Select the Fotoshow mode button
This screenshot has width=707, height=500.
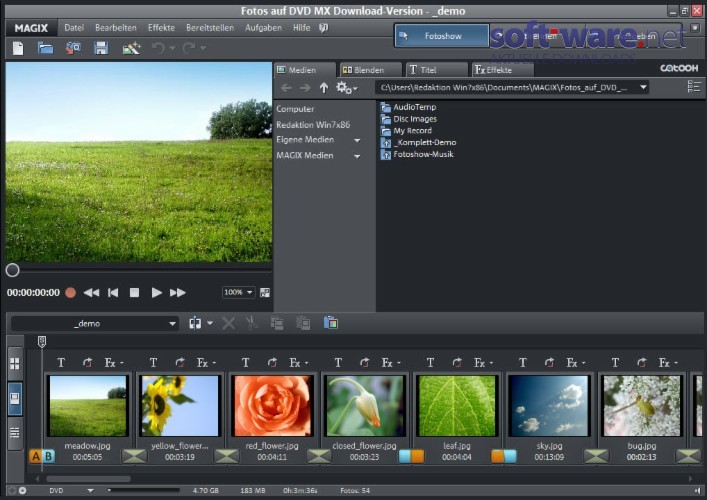point(442,36)
